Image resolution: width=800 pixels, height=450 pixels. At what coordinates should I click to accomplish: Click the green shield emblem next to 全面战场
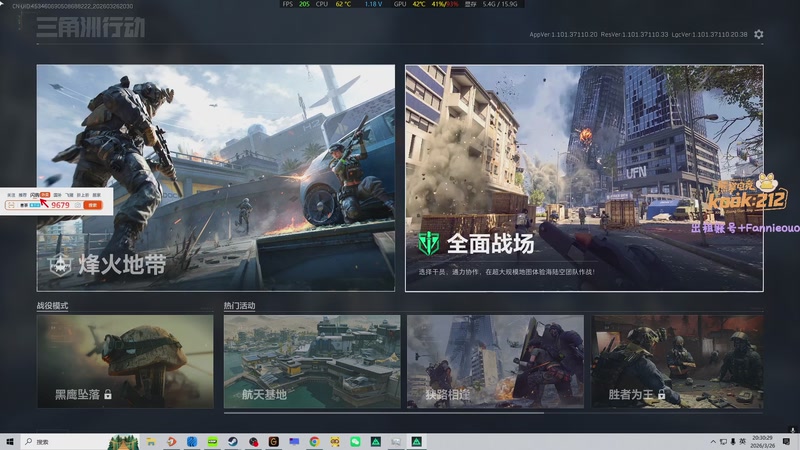tap(429, 243)
